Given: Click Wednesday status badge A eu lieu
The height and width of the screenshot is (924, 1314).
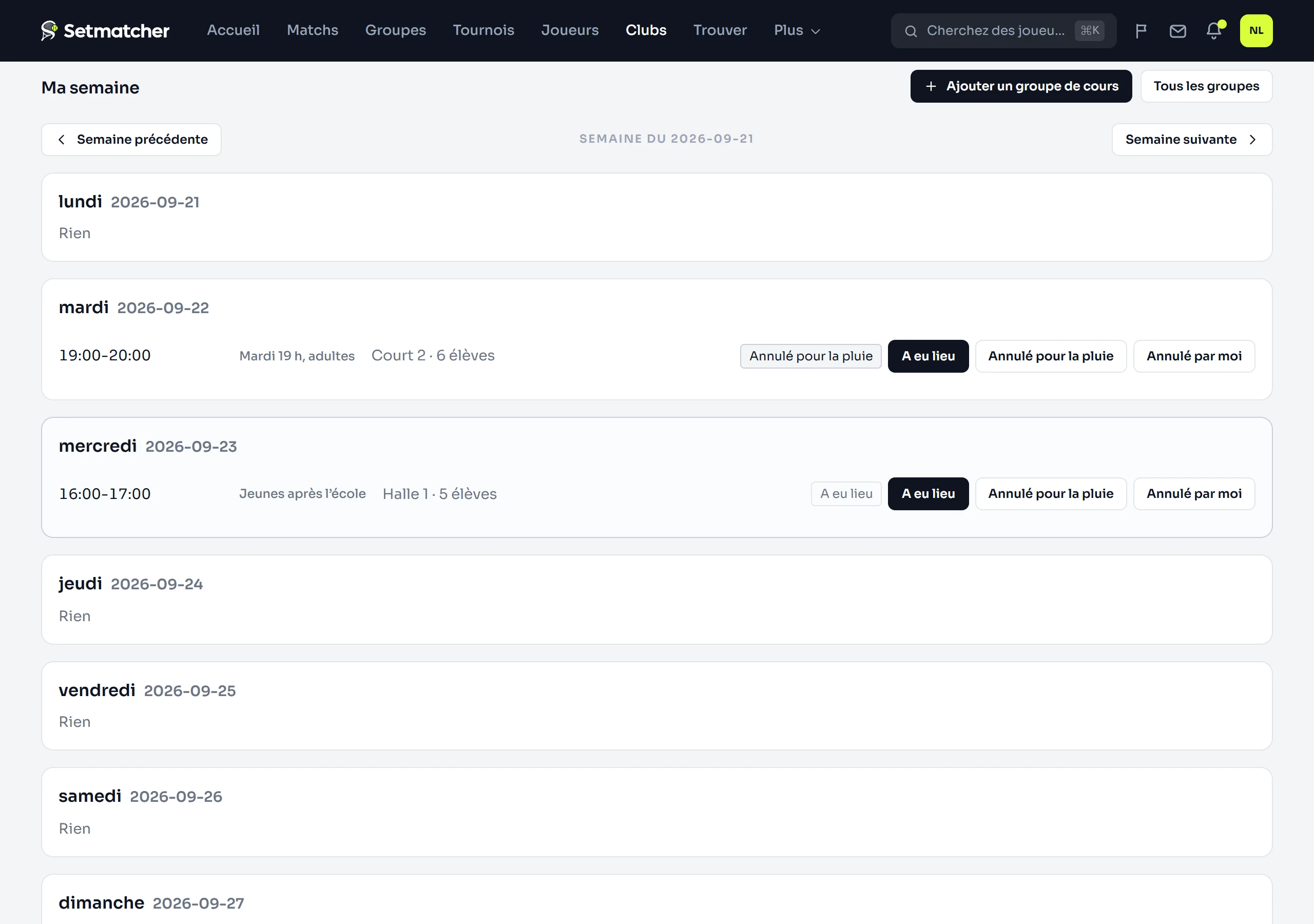Looking at the screenshot, I should coord(846,494).
